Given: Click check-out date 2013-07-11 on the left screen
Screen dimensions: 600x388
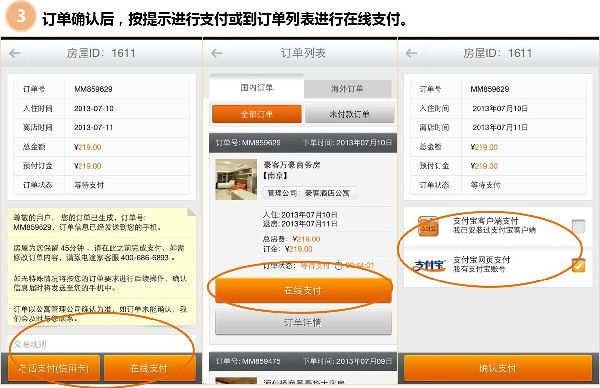Looking at the screenshot, I should (x=94, y=127).
